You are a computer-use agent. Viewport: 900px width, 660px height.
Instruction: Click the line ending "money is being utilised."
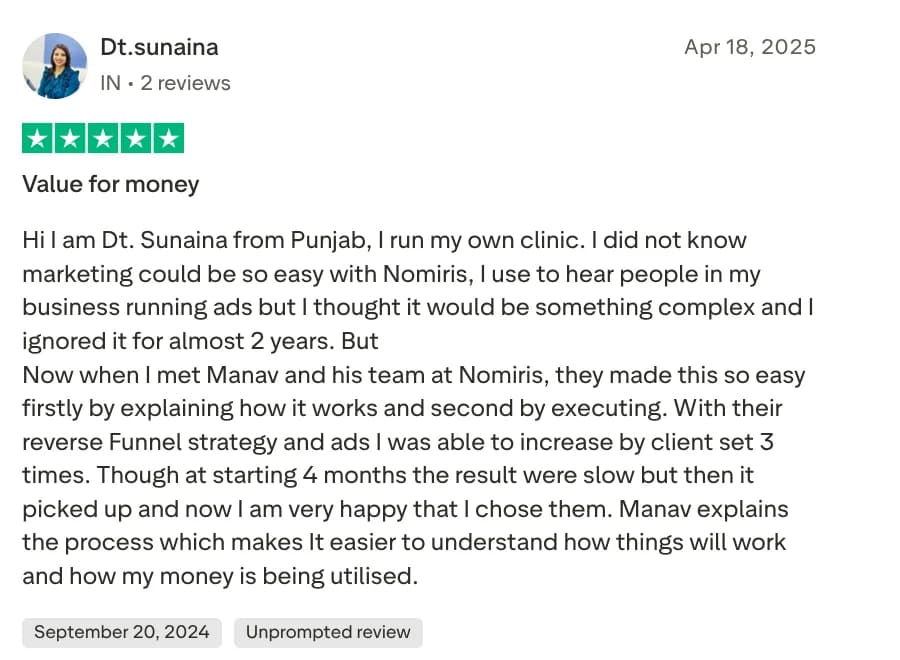pos(219,576)
